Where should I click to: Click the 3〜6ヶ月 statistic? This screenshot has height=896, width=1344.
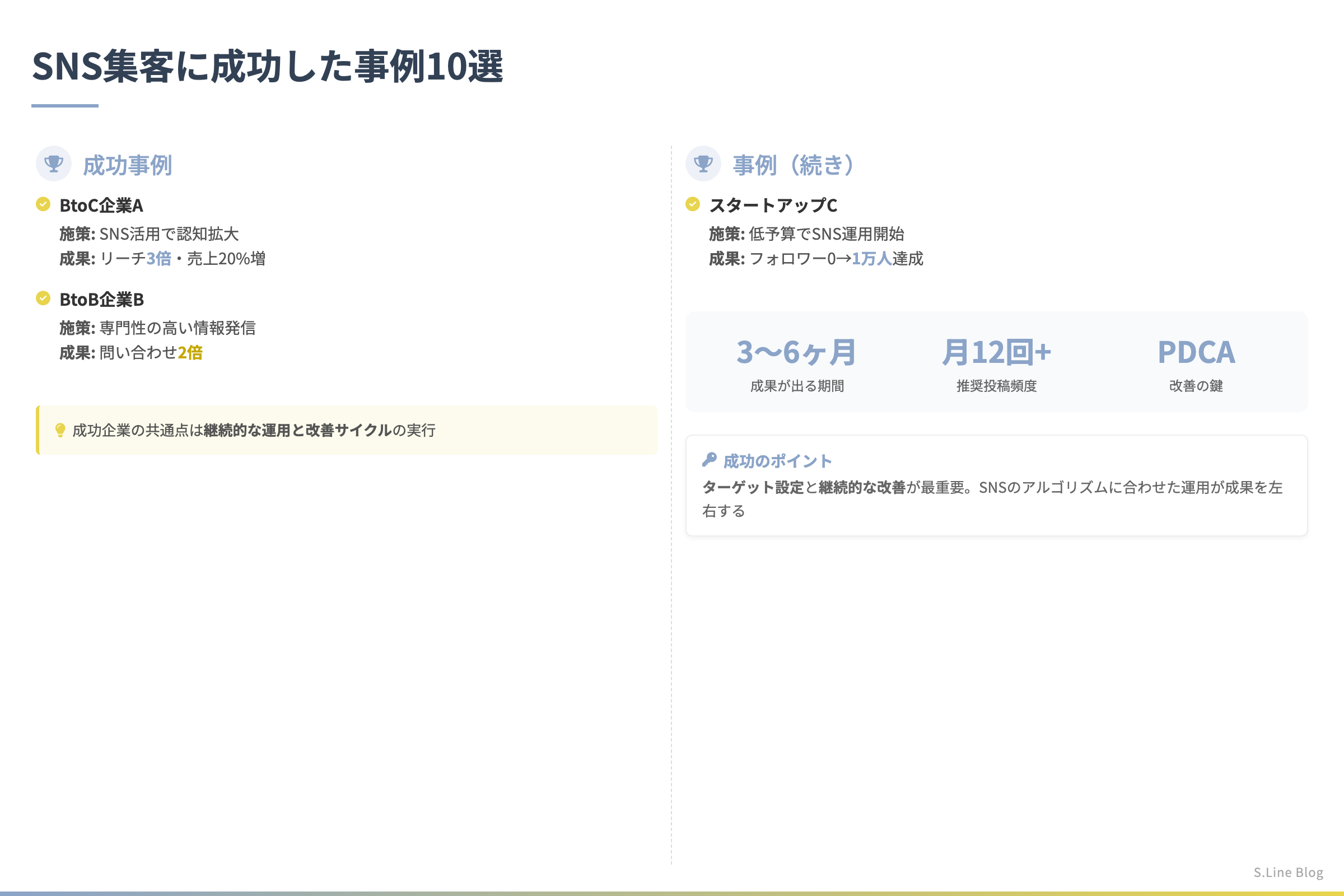[x=796, y=352]
